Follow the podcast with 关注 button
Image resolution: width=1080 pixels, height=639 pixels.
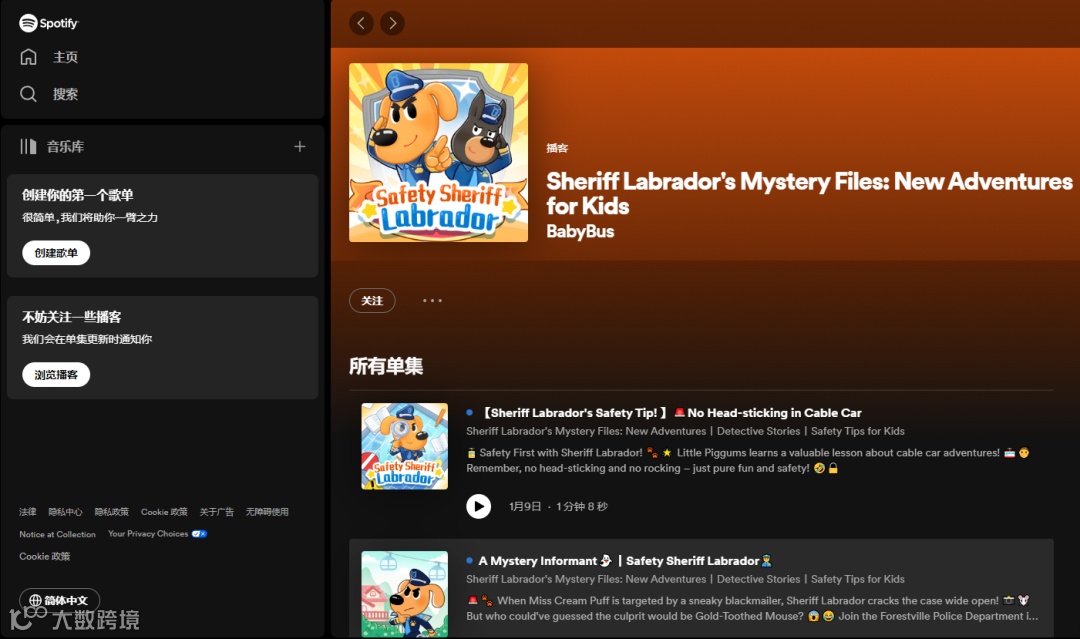point(372,300)
